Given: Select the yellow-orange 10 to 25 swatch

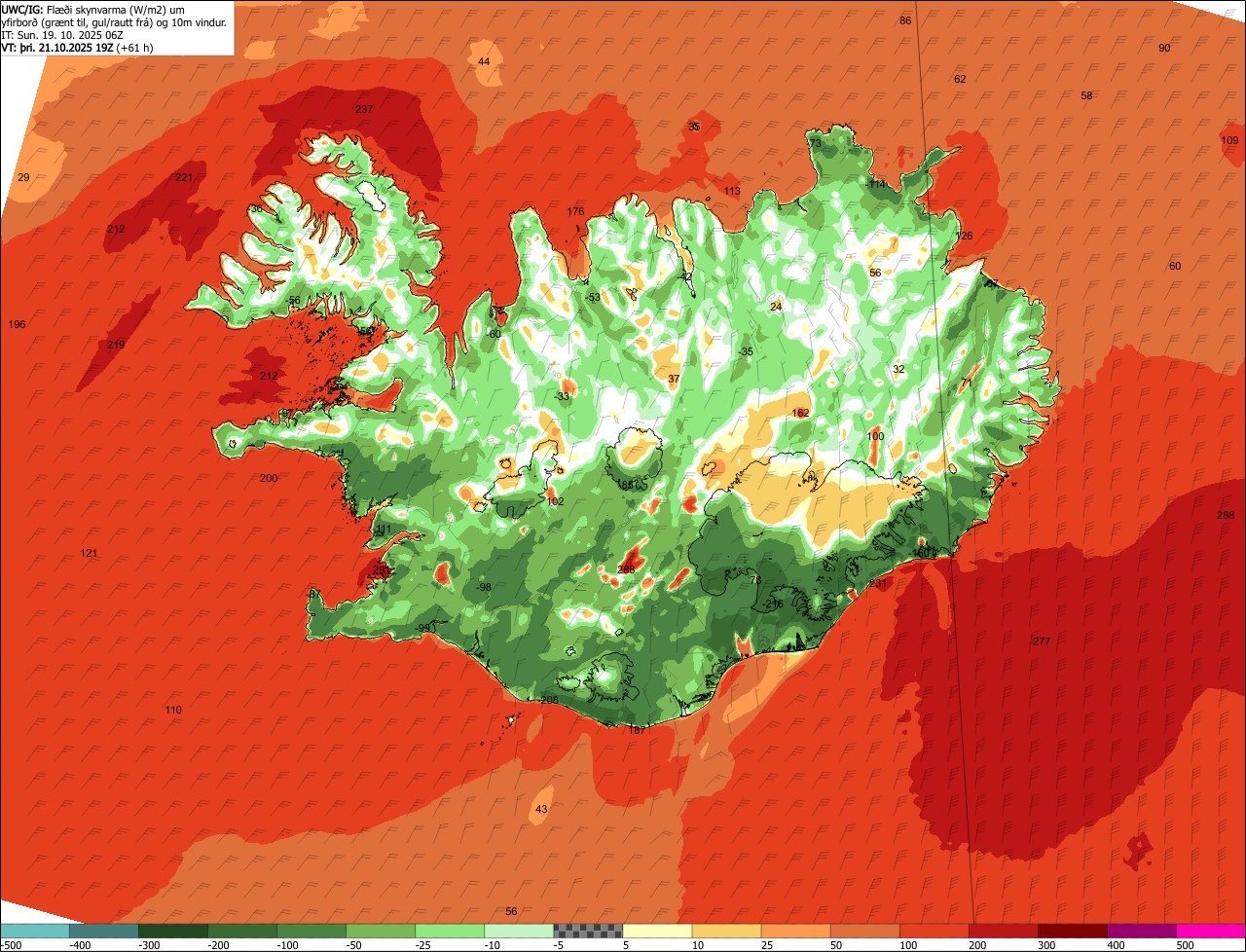Looking at the screenshot, I should click(x=725, y=931).
